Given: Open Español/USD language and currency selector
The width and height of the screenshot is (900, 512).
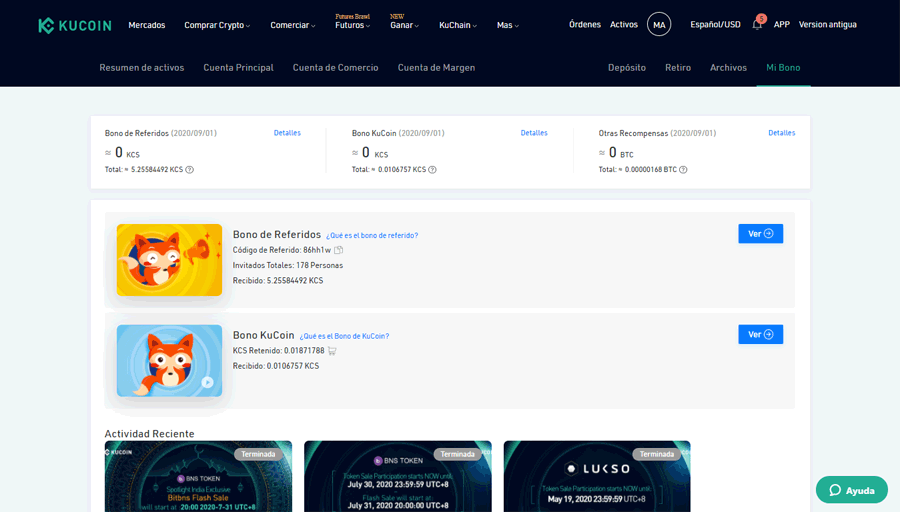Looking at the screenshot, I should (x=715, y=25).
